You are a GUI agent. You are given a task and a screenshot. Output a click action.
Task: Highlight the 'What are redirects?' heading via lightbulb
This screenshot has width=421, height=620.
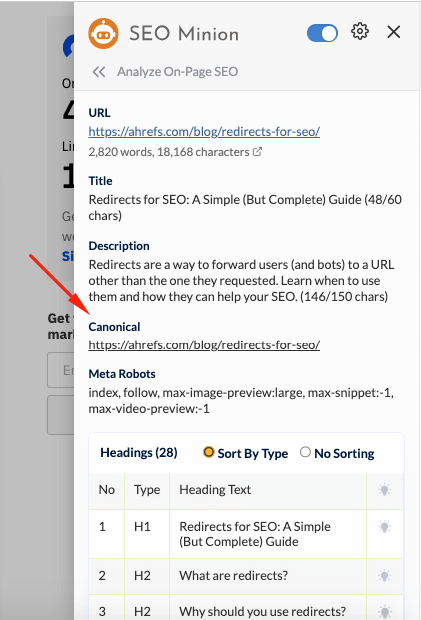click(x=384, y=576)
